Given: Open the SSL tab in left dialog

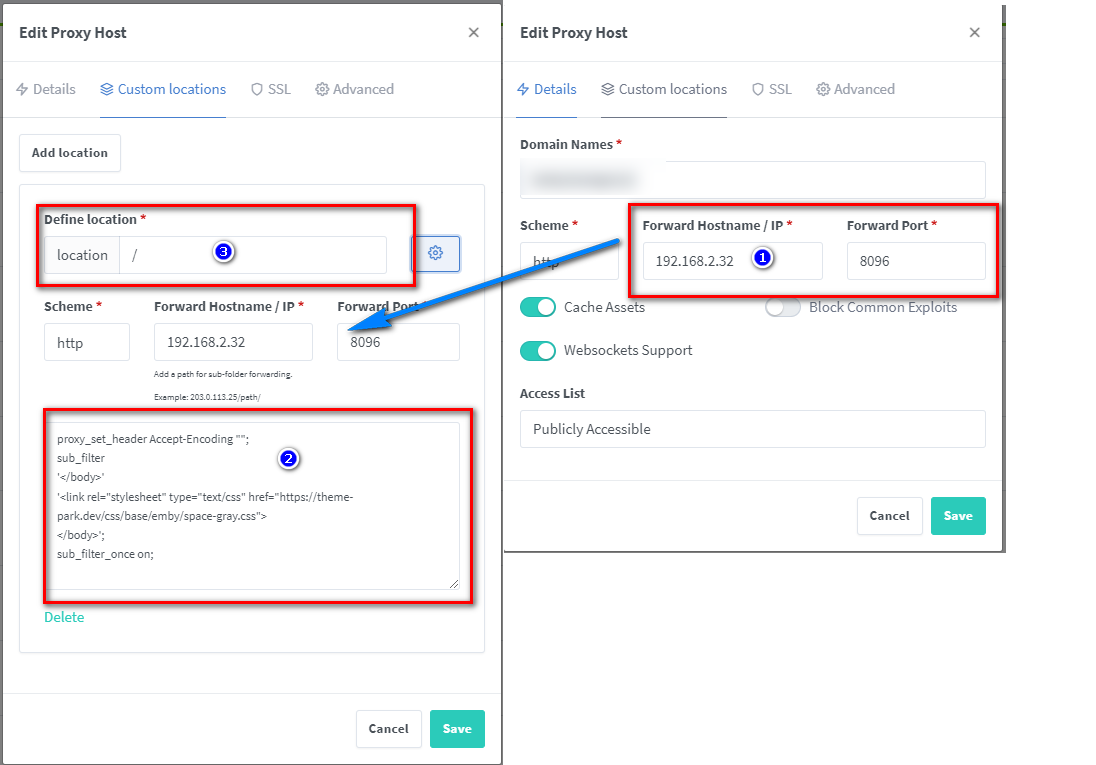Looking at the screenshot, I should 270,89.
